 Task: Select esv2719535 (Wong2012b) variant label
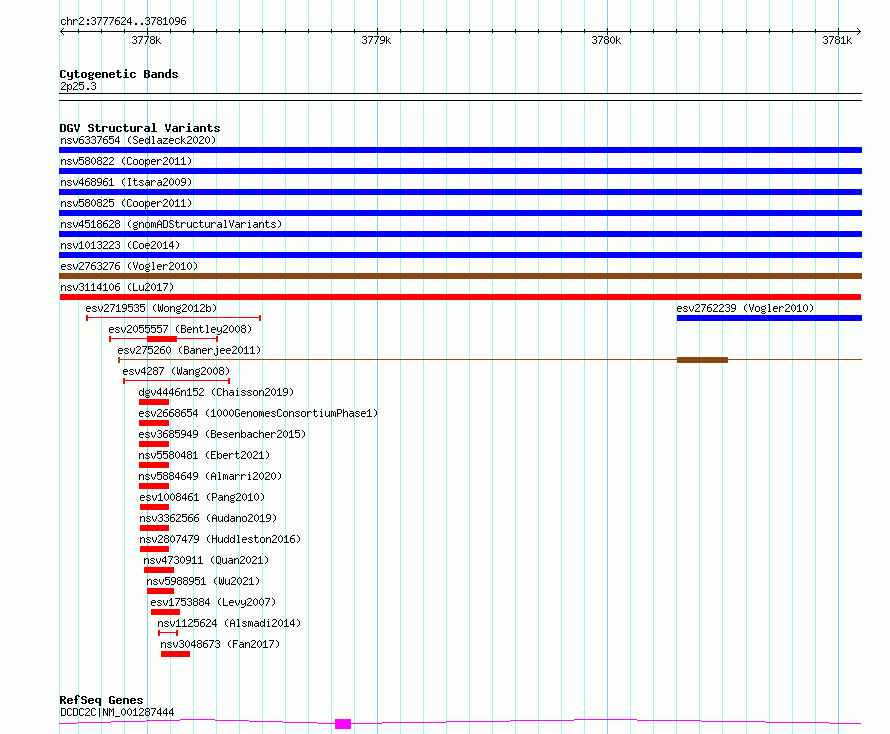151,308
